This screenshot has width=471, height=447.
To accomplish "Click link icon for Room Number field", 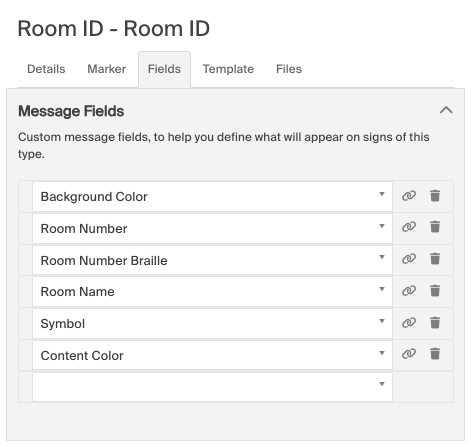I will 409,227.
